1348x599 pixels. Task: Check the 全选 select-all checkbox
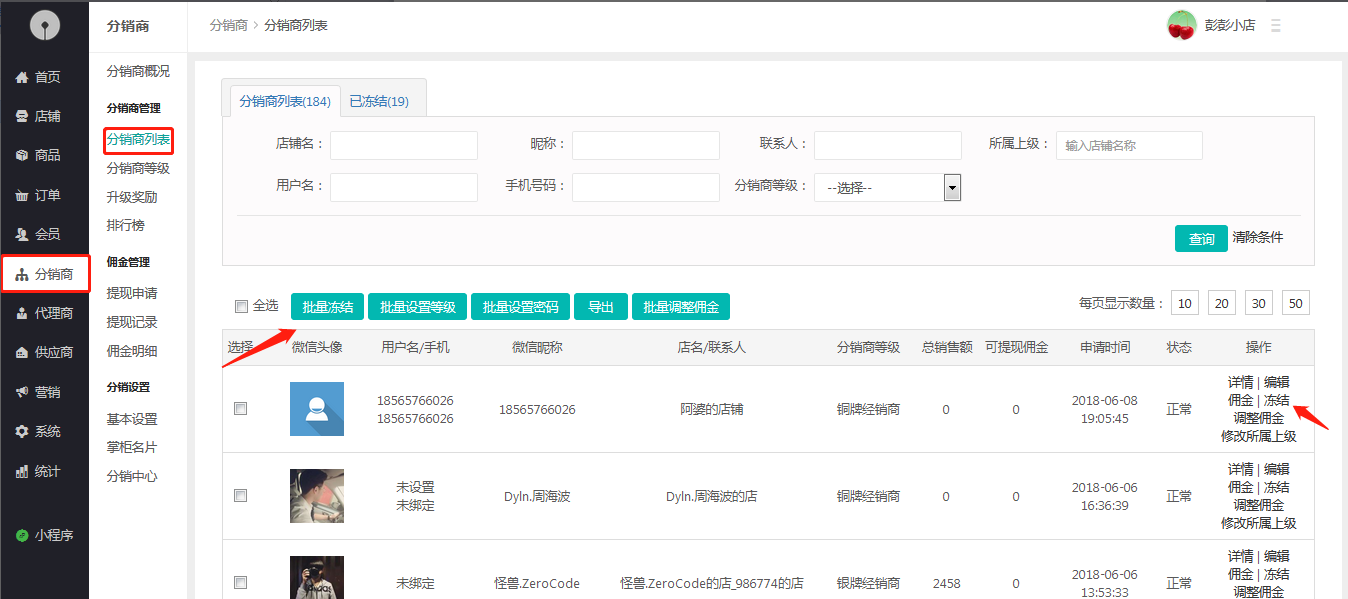click(x=240, y=306)
